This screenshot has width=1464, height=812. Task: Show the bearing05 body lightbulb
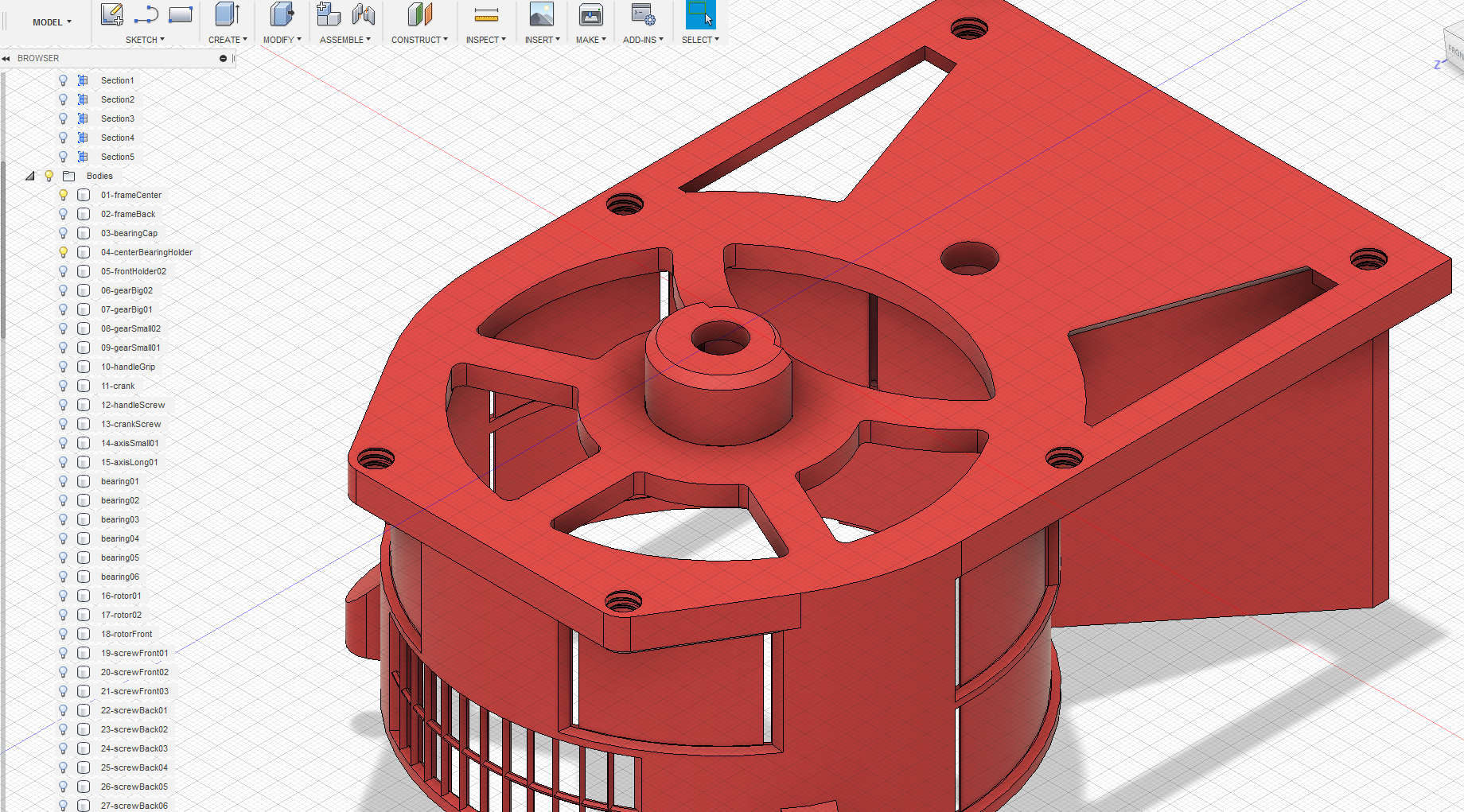64,558
